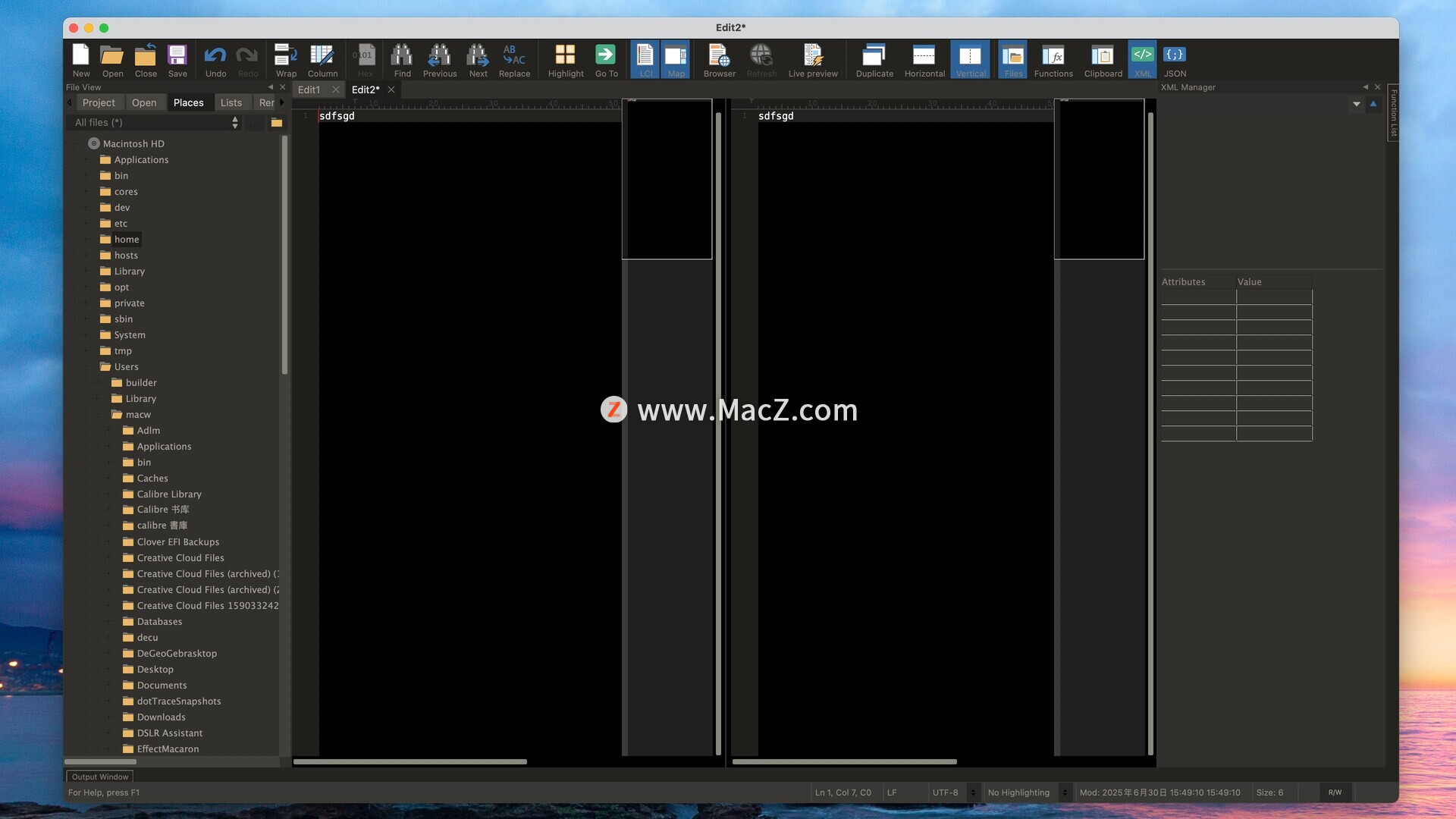Screen dimensions: 1456x819
Task: Toggle the Vertical split layout
Action: tap(971, 60)
